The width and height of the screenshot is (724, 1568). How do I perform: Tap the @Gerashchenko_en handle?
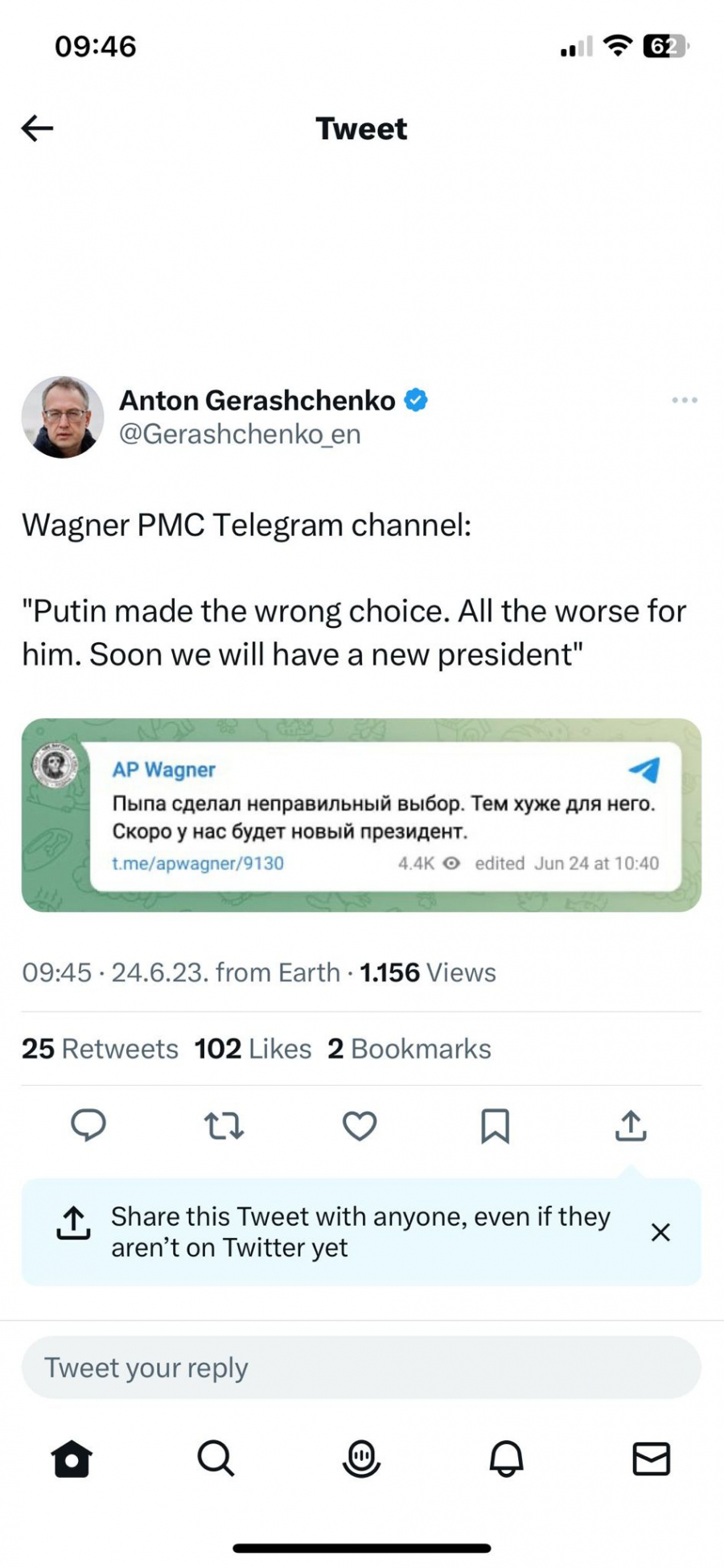pos(240,435)
